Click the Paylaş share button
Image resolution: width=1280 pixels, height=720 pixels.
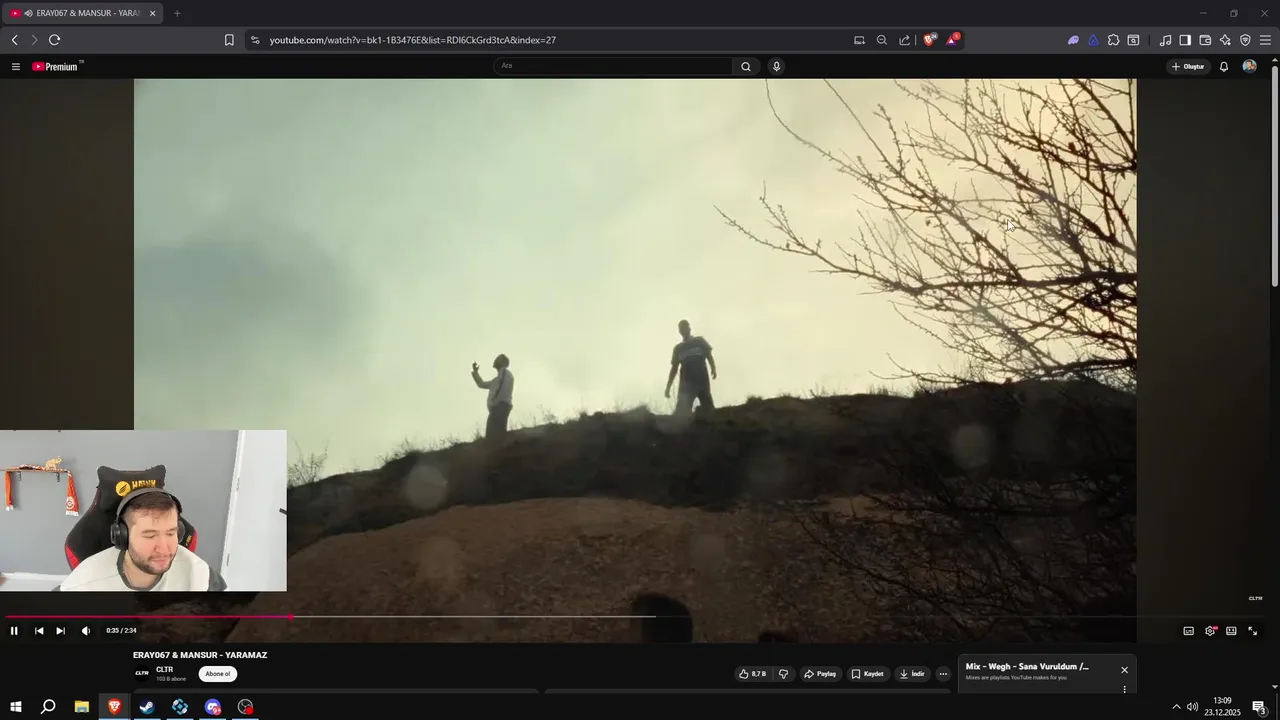point(820,674)
